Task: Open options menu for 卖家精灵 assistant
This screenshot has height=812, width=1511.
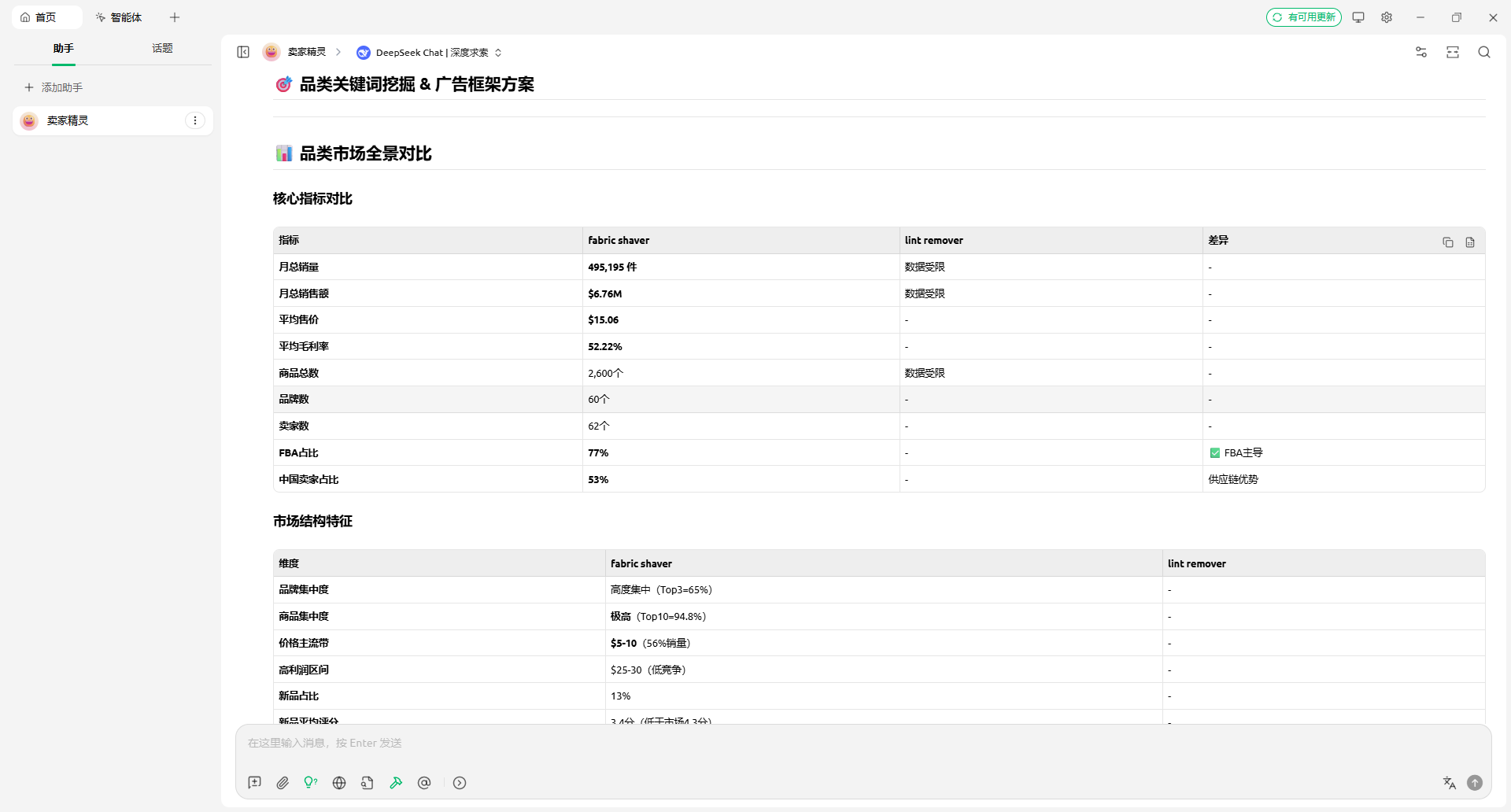Action: [195, 120]
